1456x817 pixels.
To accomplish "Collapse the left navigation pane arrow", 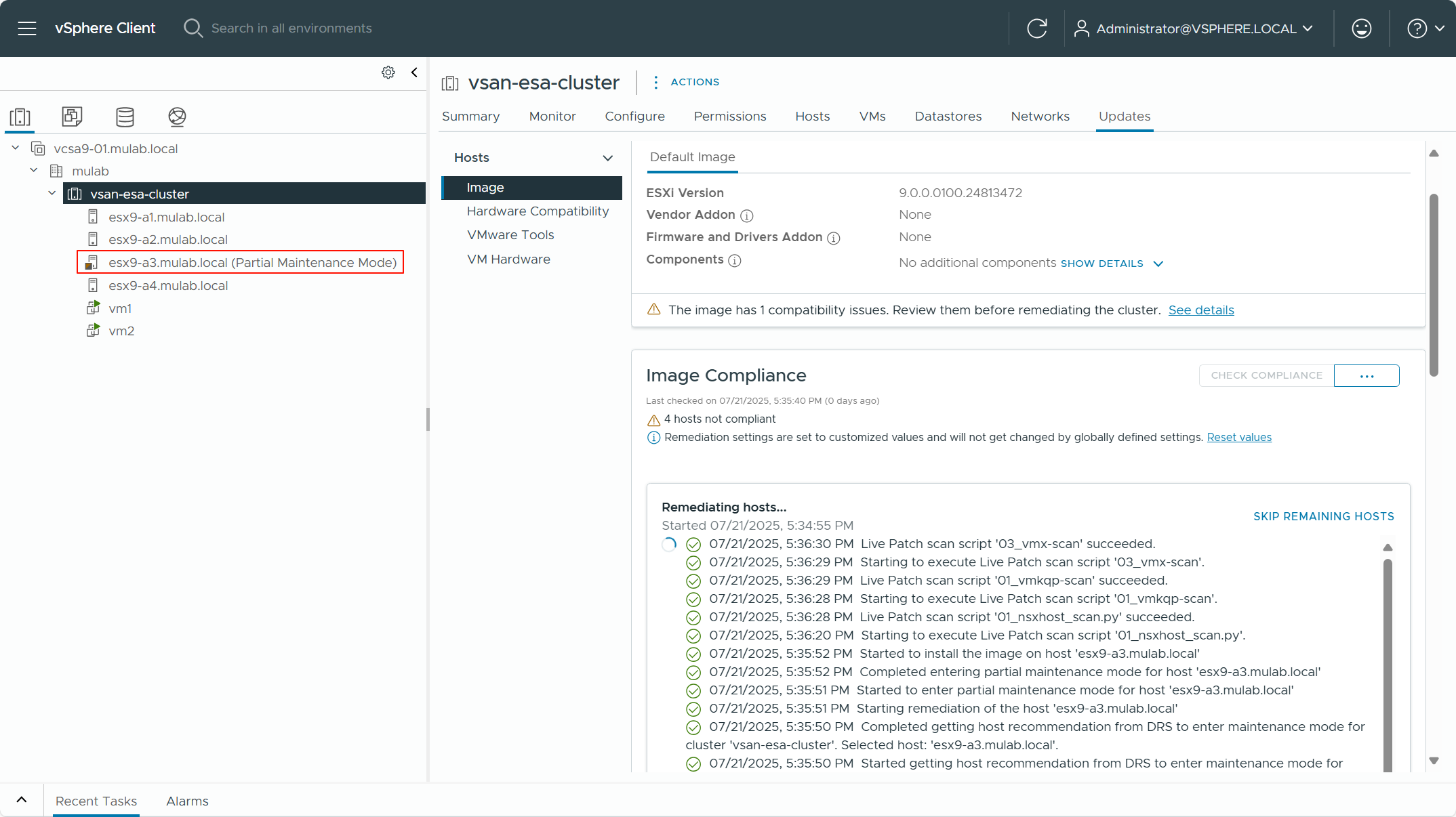I will pos(414,72).
